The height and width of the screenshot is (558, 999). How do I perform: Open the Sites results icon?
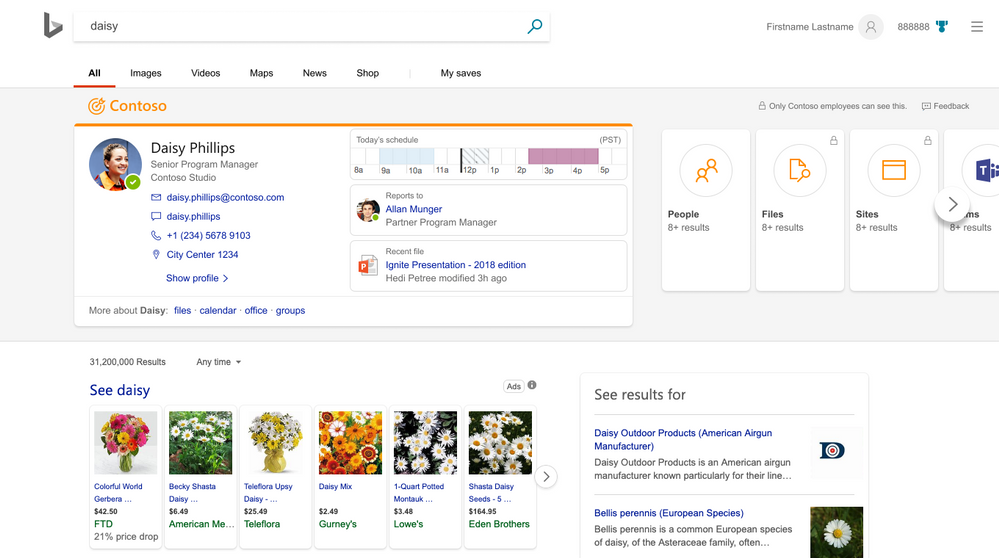[894, 171]
